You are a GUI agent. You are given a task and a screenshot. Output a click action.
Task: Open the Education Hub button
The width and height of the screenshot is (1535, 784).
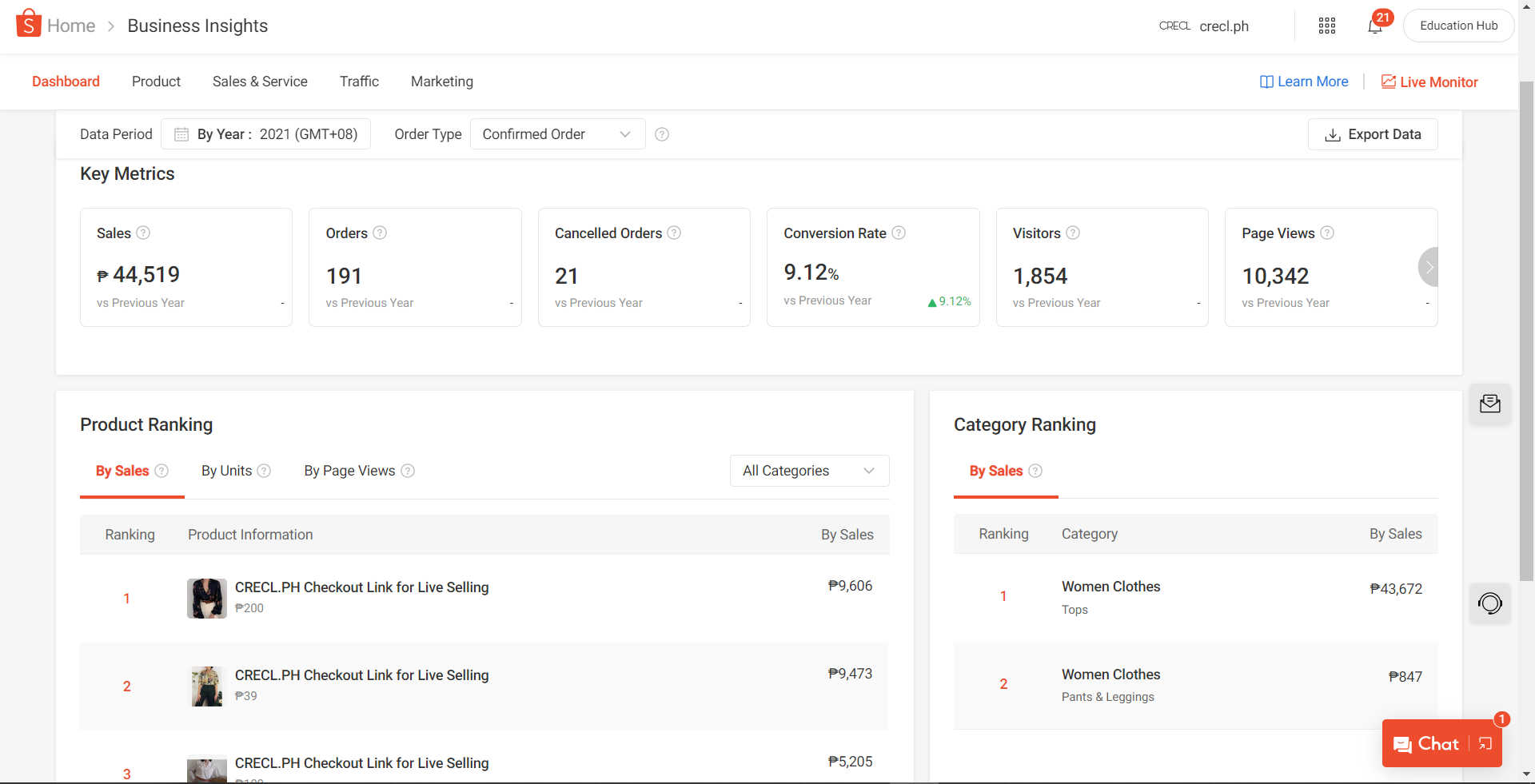click(1459, 26)
